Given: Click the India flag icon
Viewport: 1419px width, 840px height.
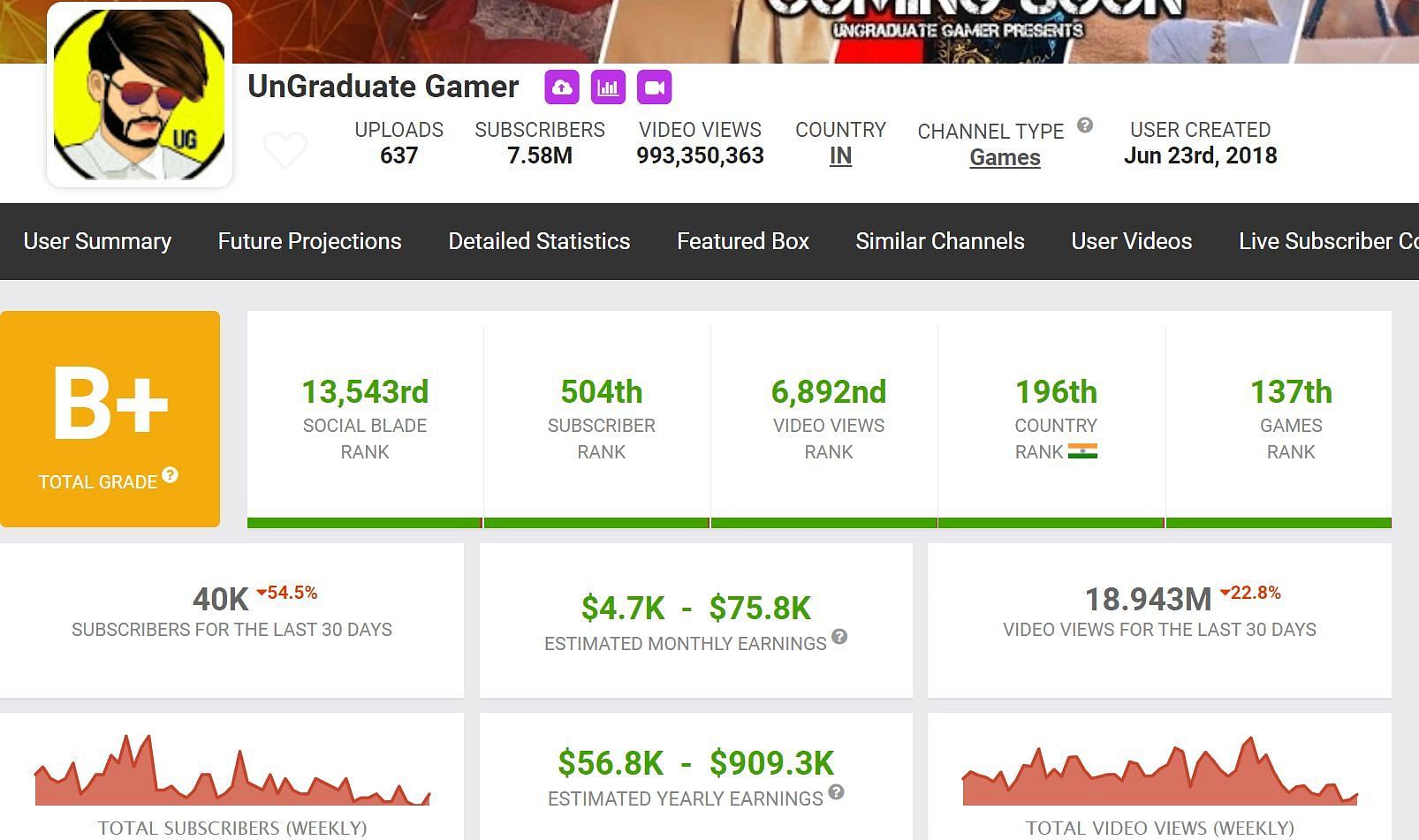Looking at the screenshot, I should click(x=1082, y=451).
